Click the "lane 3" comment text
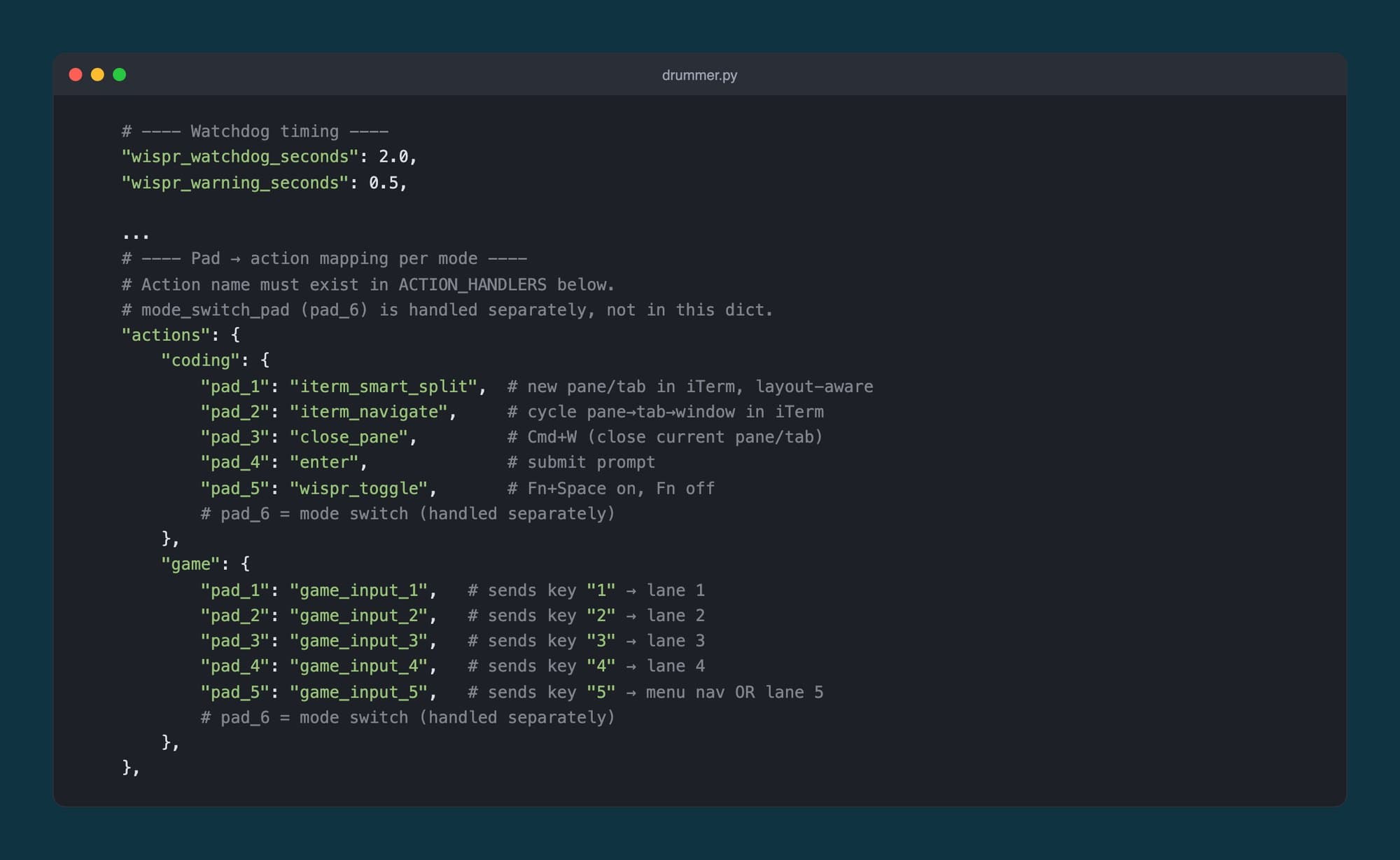1400x860 pixels. [x=675, y=641]
